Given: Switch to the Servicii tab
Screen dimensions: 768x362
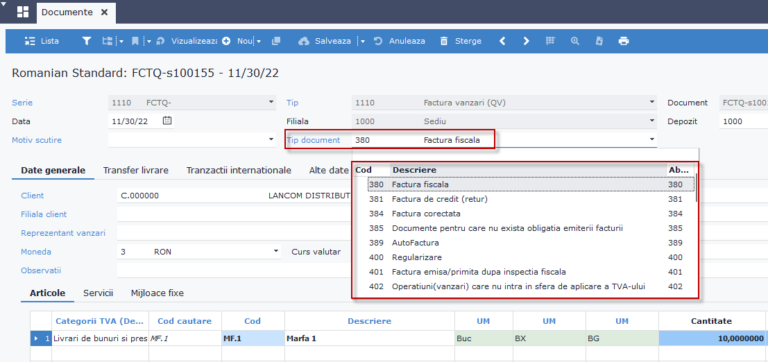Looking at the screenshot, I should click(98, 293).
